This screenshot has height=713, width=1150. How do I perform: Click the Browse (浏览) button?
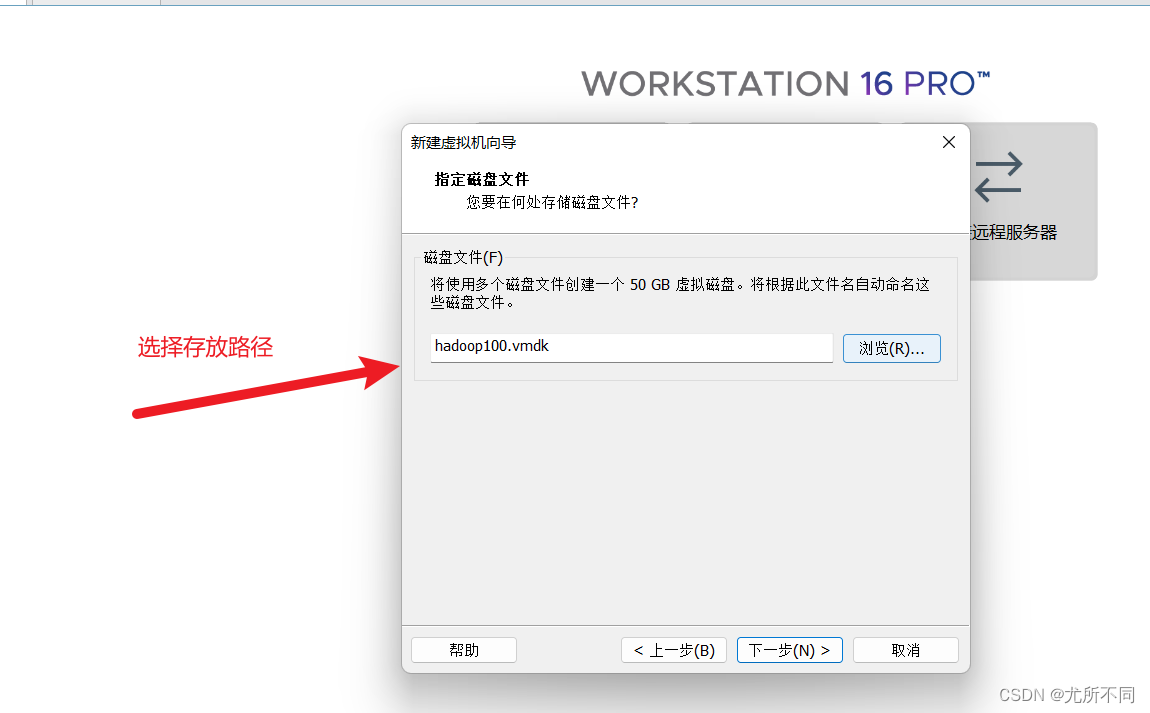pyautogui.click(x=891, y=348)
